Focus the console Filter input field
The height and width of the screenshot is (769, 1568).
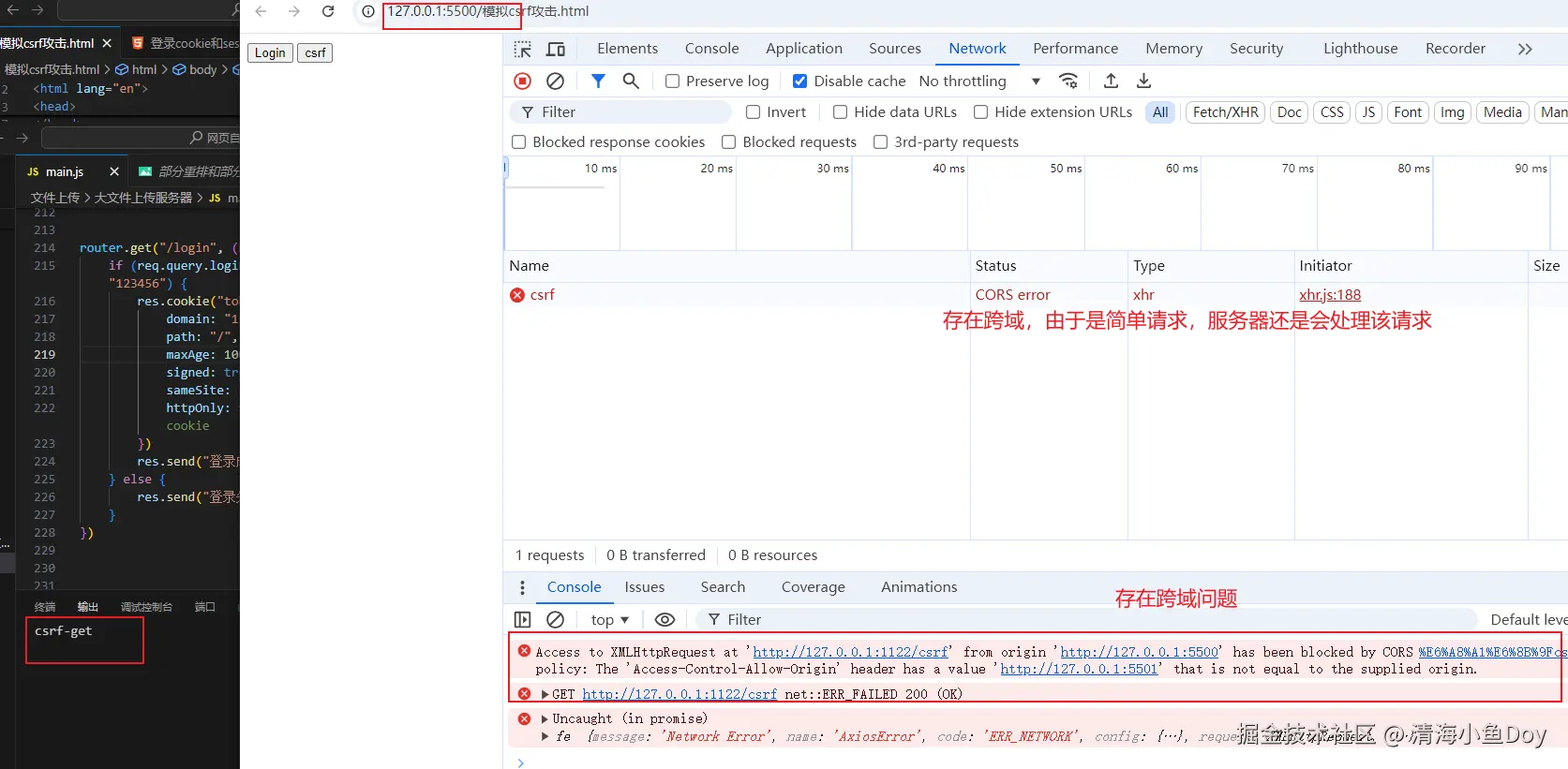(x=1087, y=620)
